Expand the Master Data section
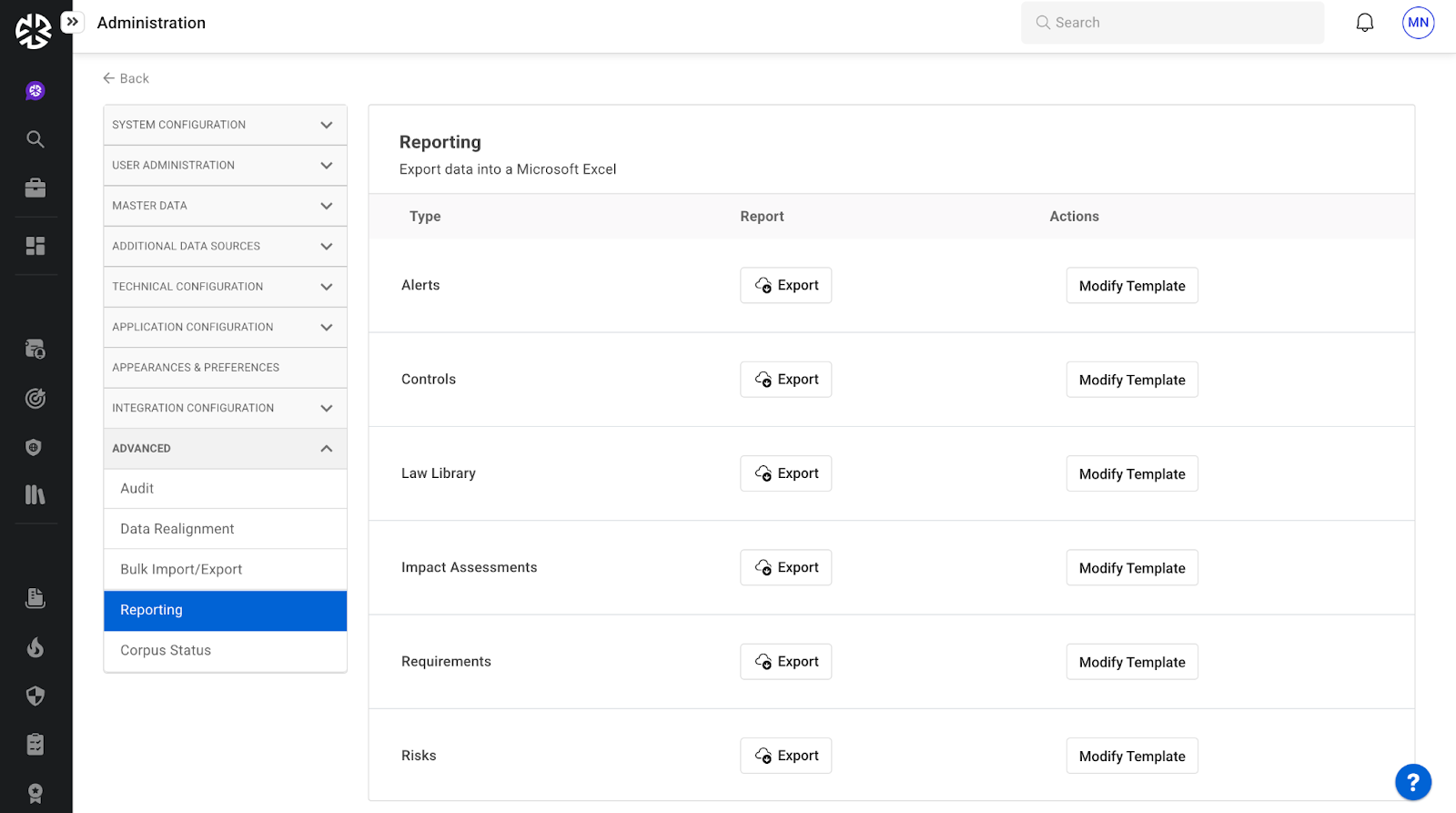 tap(225, 206)
